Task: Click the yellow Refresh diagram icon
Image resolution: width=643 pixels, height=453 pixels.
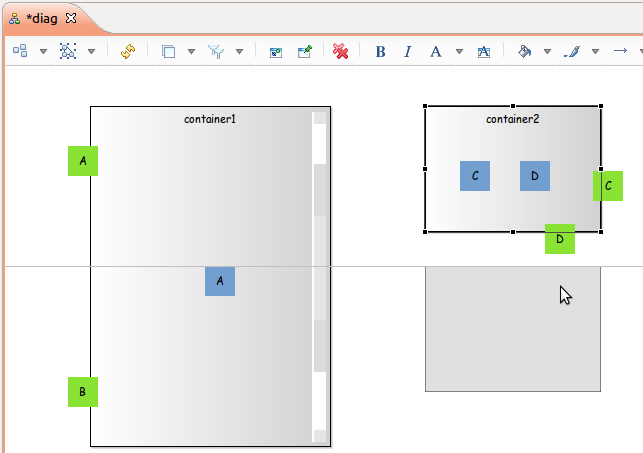Action: [127, 51]
